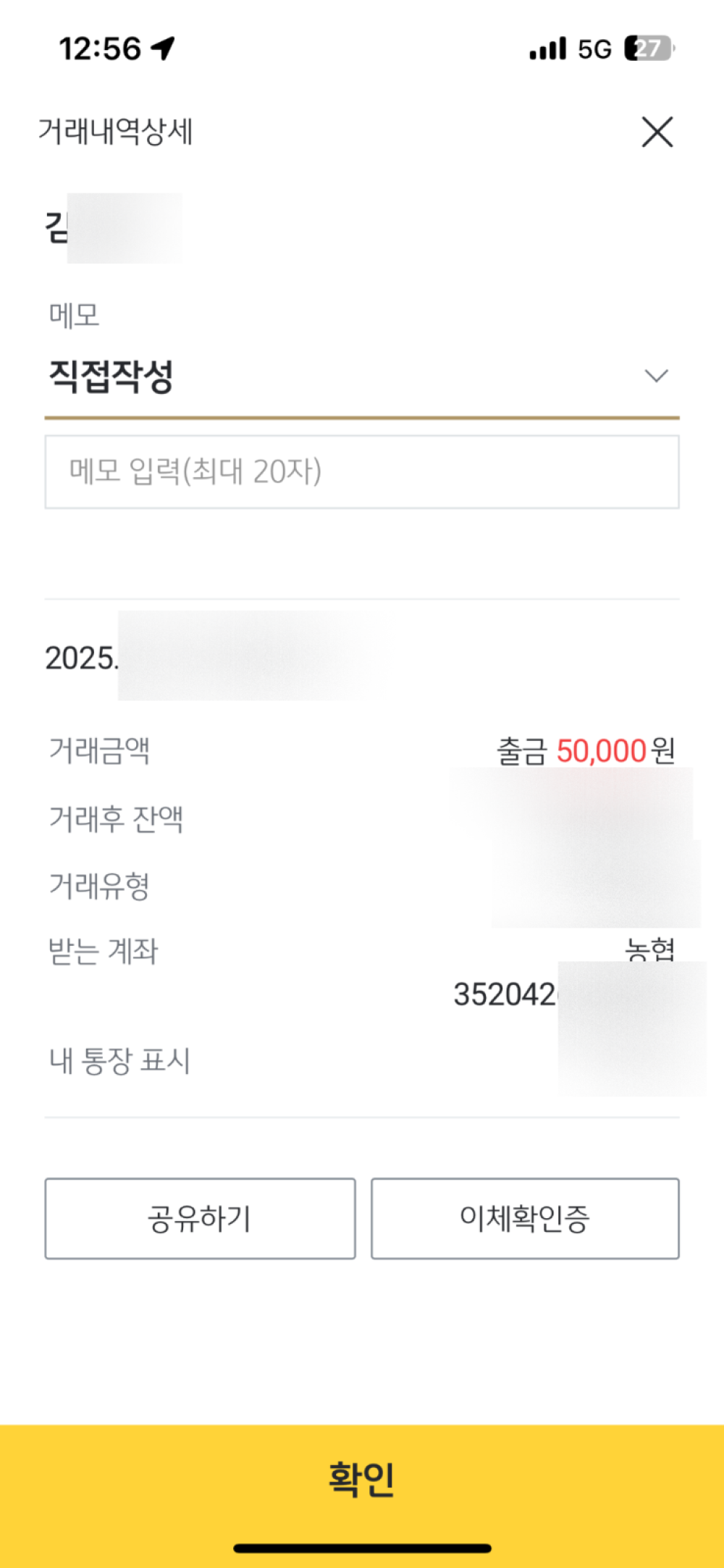Tap the 352042 account number
724x1568 pixels.
pyautogui.click(x=505, y=994)
